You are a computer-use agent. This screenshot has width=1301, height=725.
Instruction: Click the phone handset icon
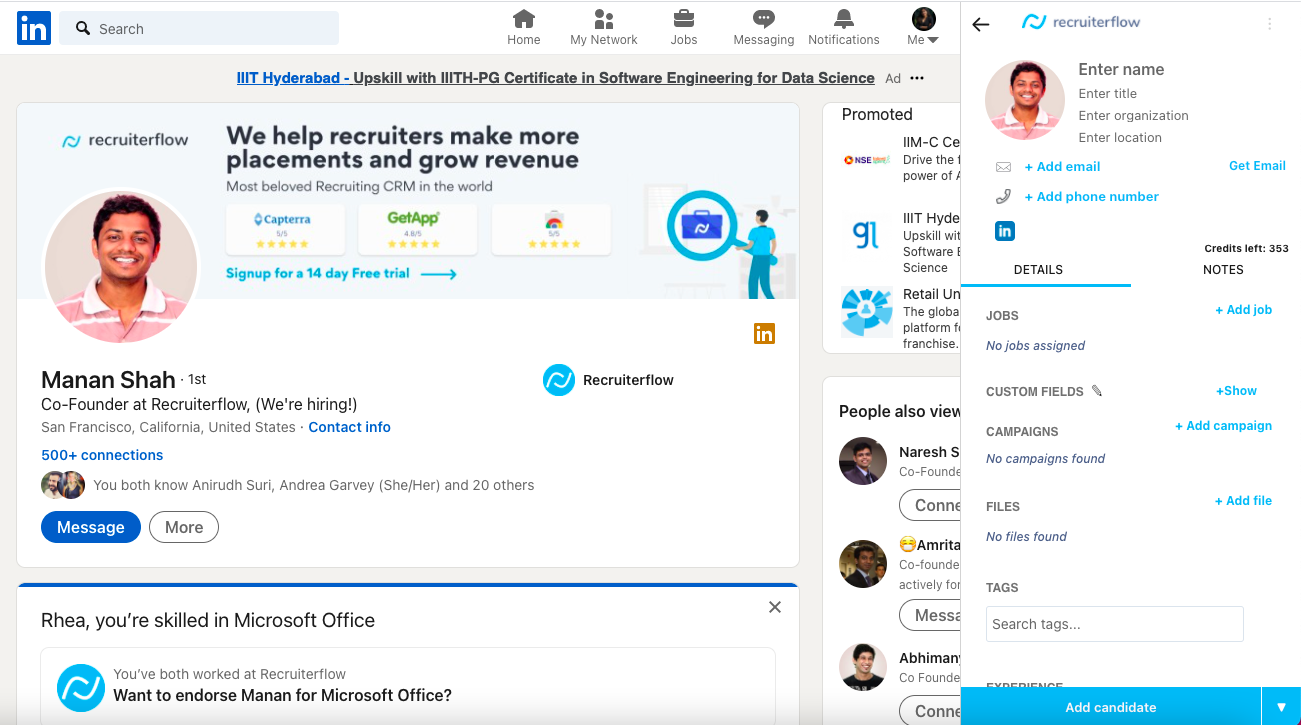1003,197
